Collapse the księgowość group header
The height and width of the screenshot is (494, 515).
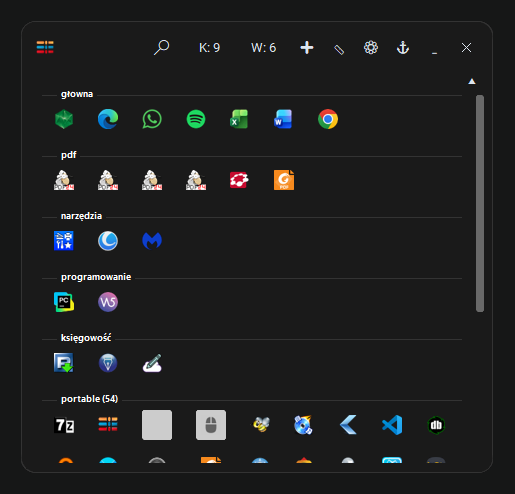pos(86,338)
